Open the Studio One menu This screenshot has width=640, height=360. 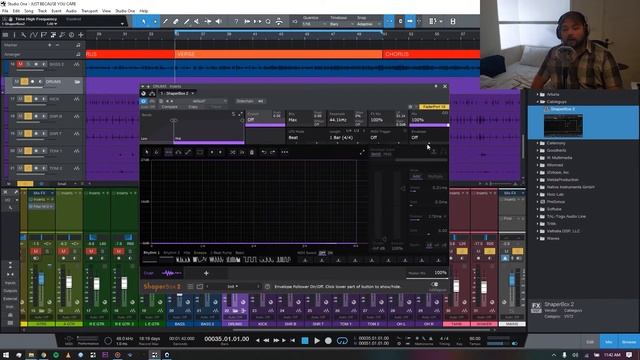tap(125, 11)
